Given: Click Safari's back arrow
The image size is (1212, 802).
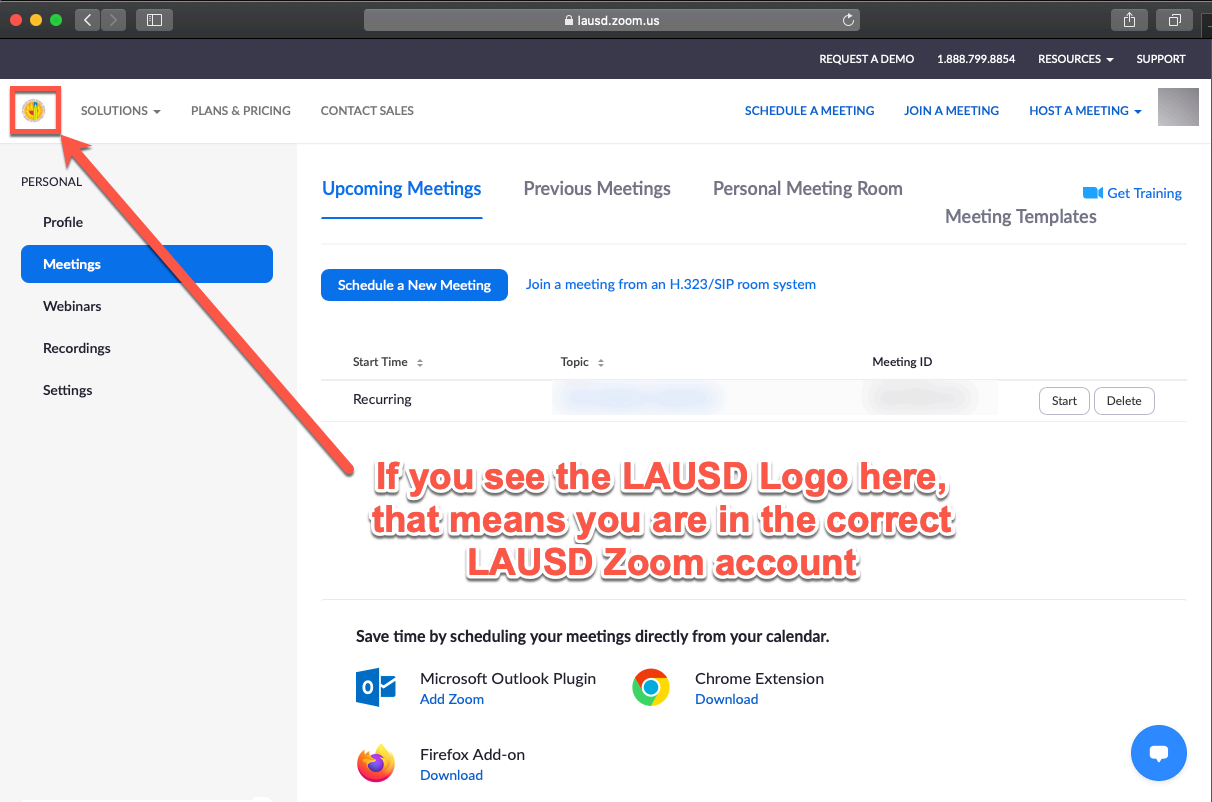Looking at the screenshot, I should pyautogui.click(x=86, y=20).
